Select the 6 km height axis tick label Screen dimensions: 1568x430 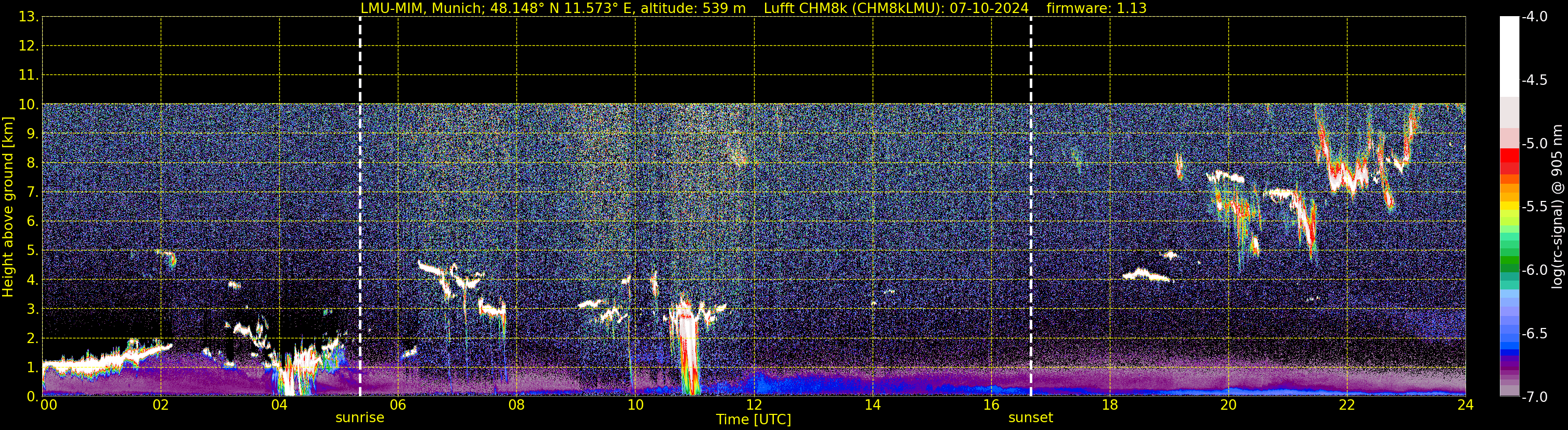[32, 222]
